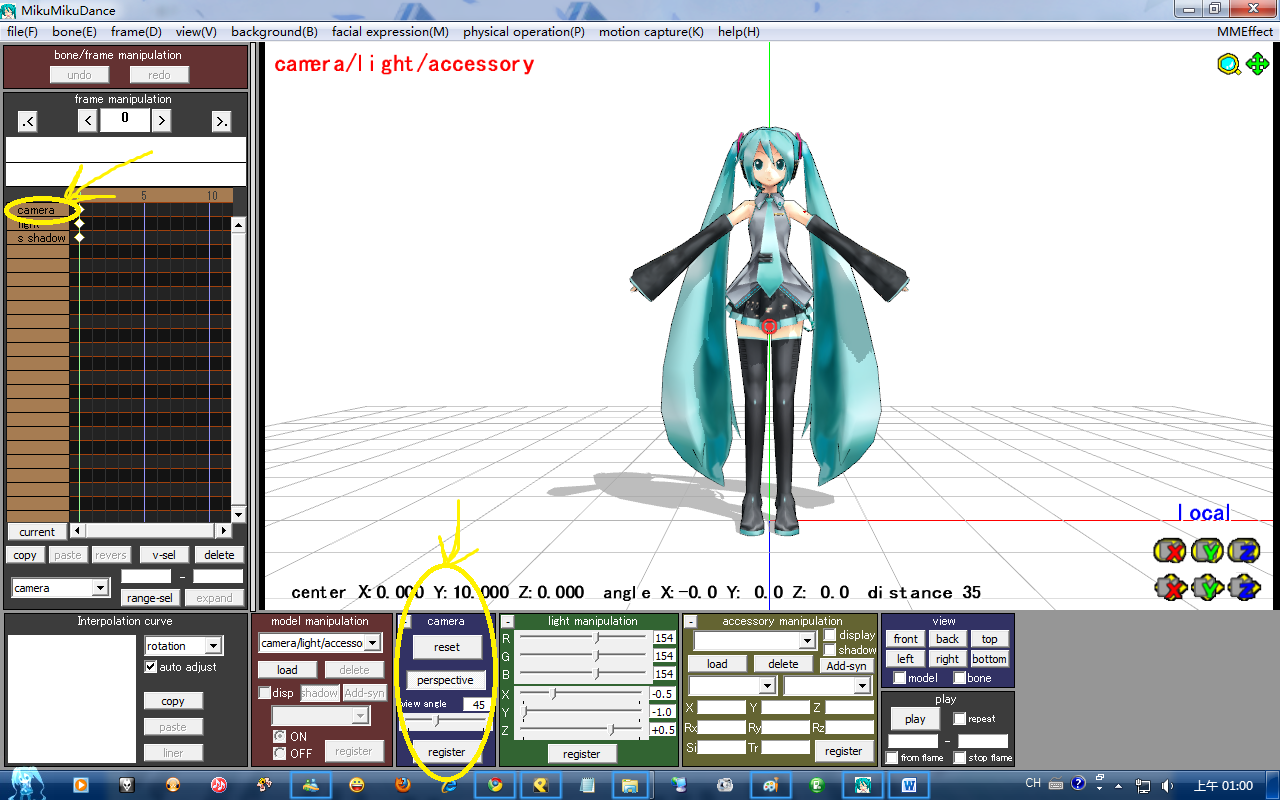Viewport: 1280px width, 800px height.
Task: Click the frame number input field
Action: click(x=125, y=120)
